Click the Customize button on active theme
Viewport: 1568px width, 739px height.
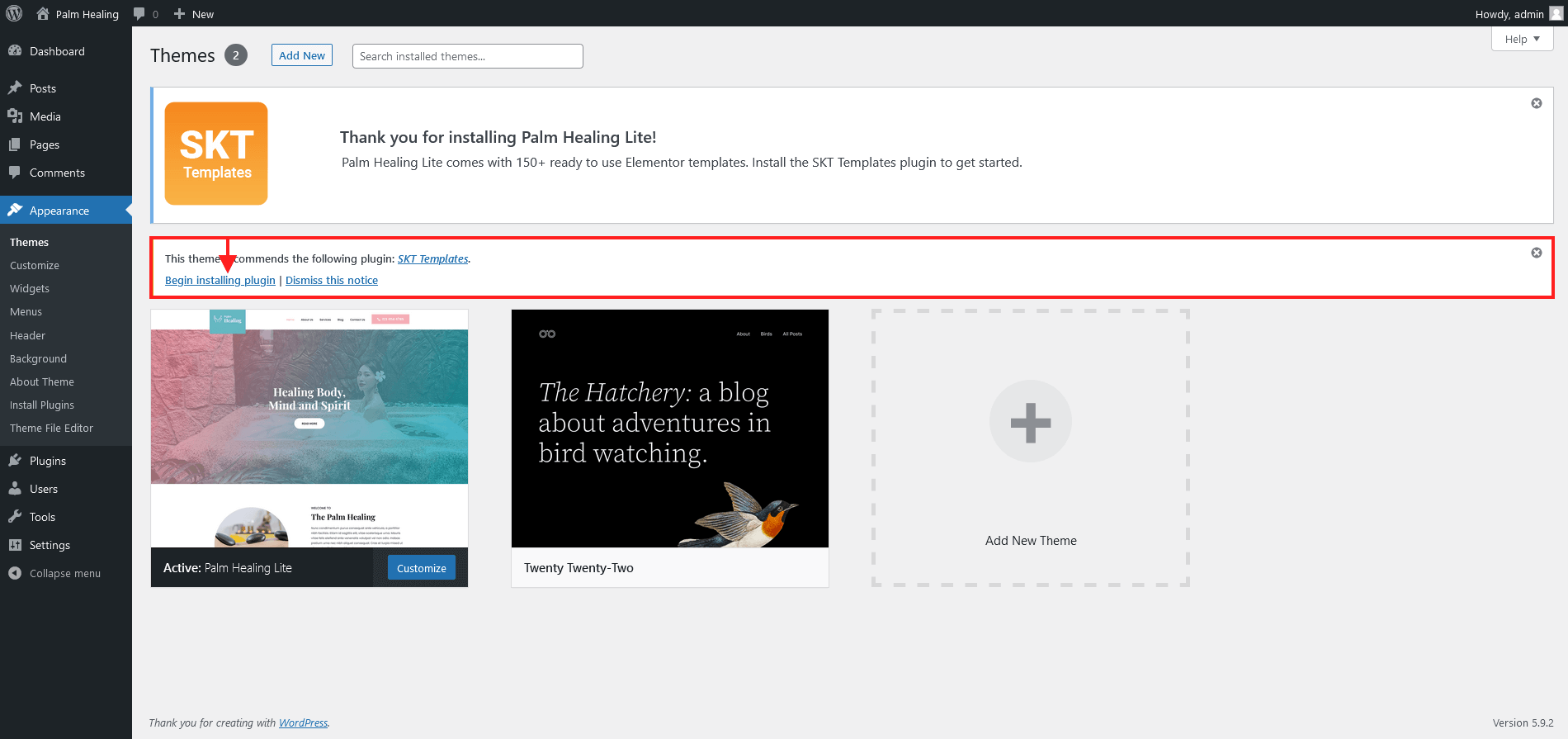coord(421,568)
